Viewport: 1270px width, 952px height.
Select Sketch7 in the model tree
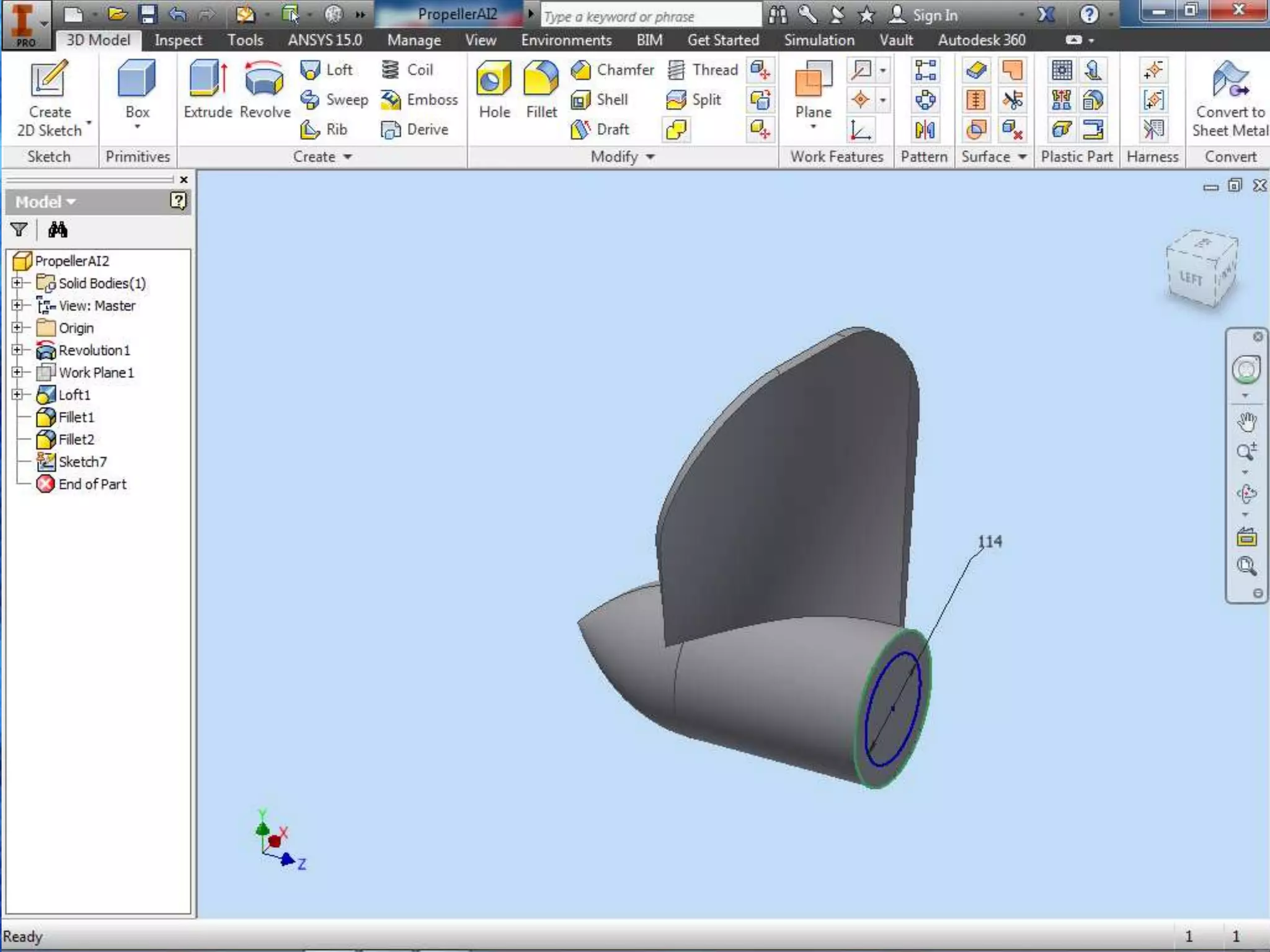click(x=82, y=462)
